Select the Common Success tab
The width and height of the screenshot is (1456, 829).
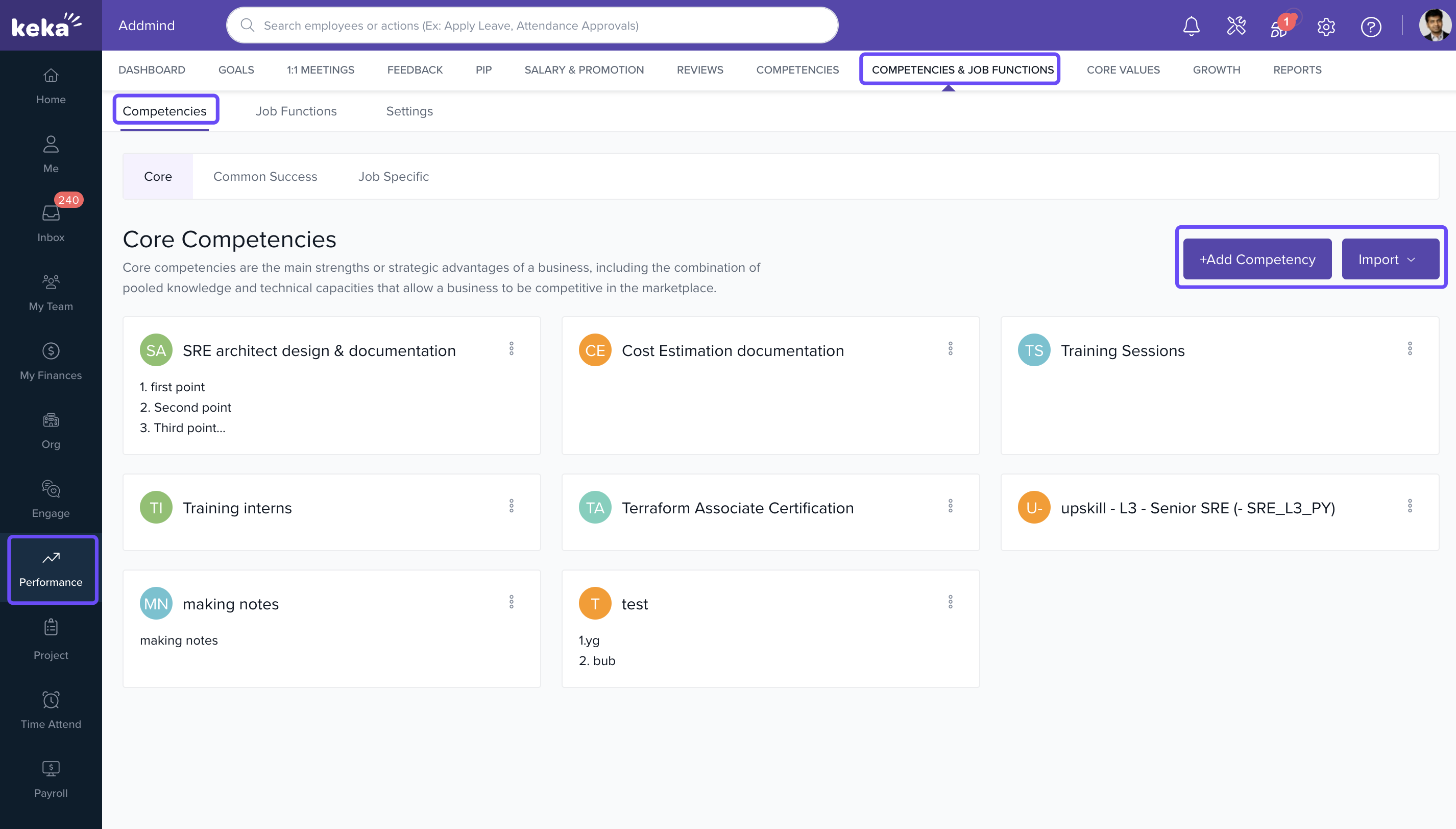tap(265, 177)
